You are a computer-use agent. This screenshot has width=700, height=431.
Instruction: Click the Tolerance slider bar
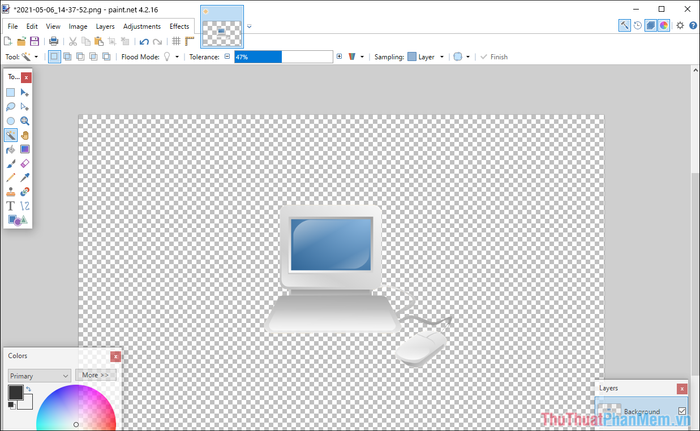pos(283,57)
